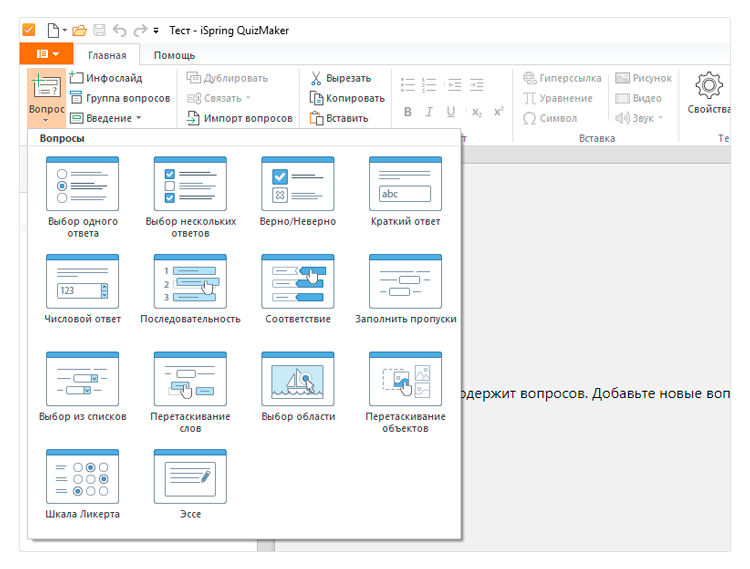Apply italic formatting

429,112
